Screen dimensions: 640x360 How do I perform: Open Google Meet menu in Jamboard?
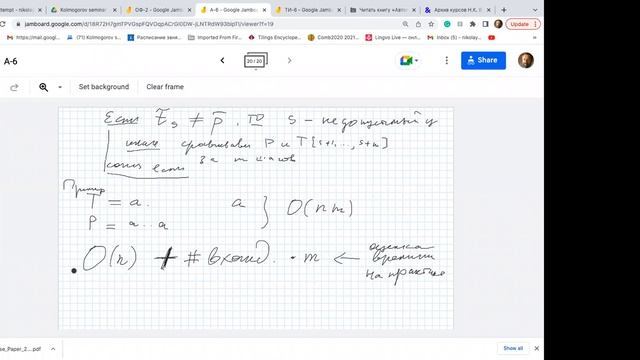tap(409, 60)
